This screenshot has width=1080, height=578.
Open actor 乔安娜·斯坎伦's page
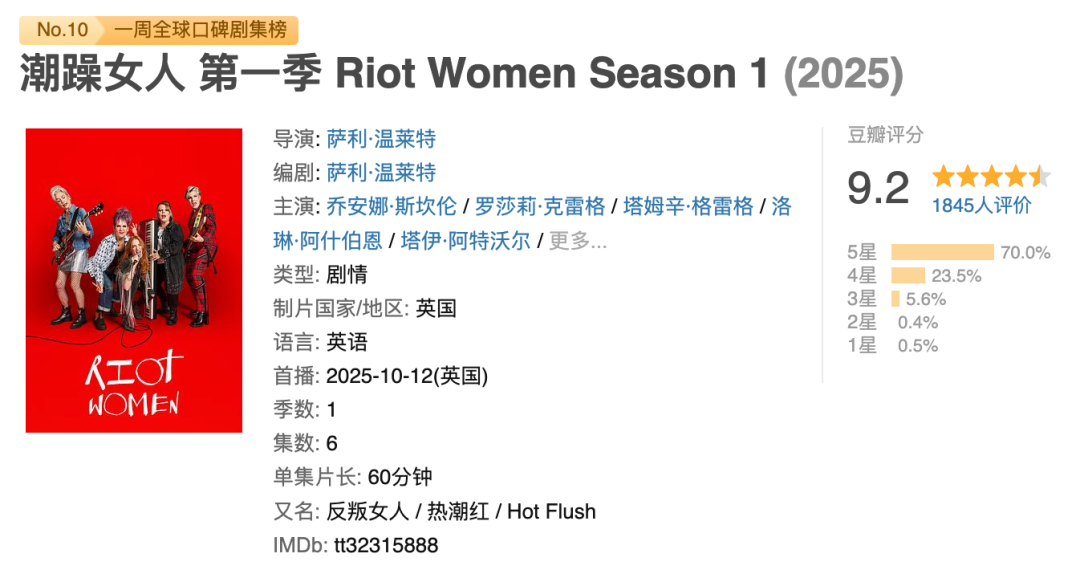pos(391,207)
